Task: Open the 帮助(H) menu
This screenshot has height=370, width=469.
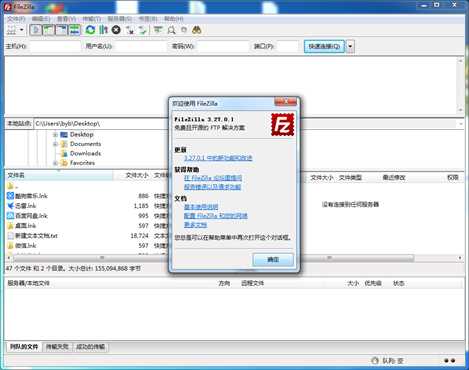Action: [x=174, y=19]
